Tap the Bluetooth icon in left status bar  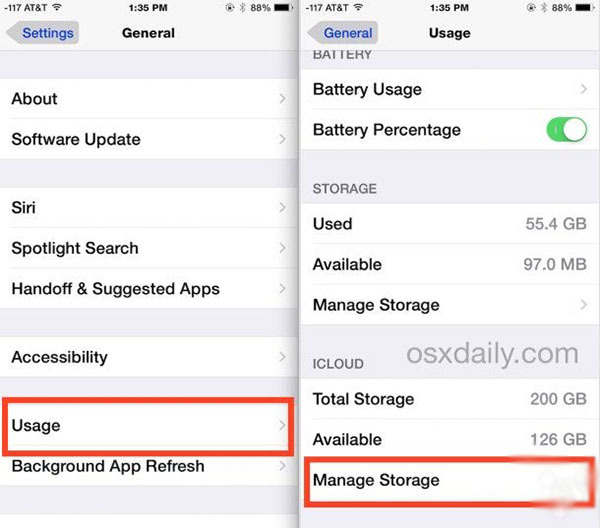point(243,7)
